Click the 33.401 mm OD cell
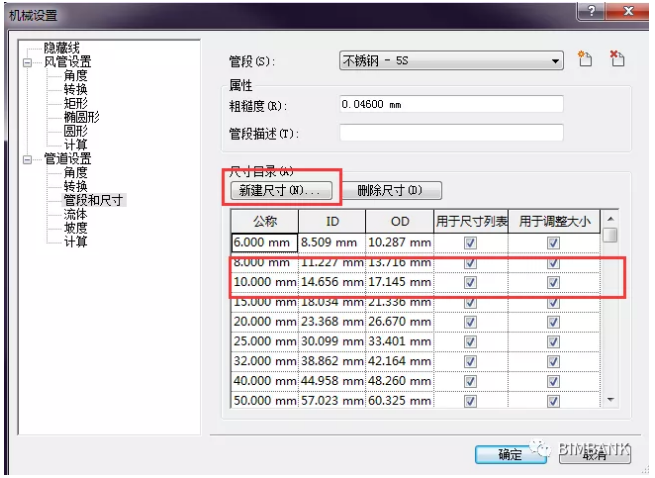 point(400,342)
